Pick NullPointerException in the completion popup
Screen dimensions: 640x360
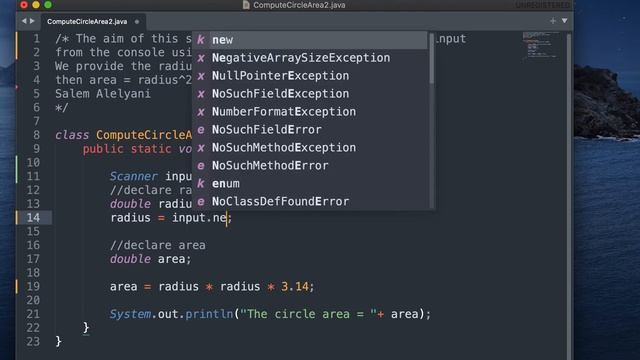point(310,76)
